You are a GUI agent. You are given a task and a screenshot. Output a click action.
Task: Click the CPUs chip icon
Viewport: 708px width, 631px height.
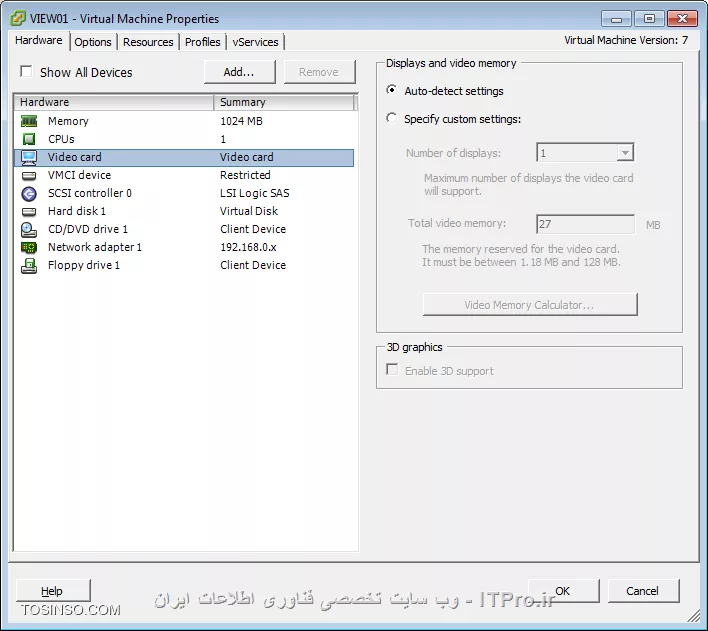pos(29,139)
